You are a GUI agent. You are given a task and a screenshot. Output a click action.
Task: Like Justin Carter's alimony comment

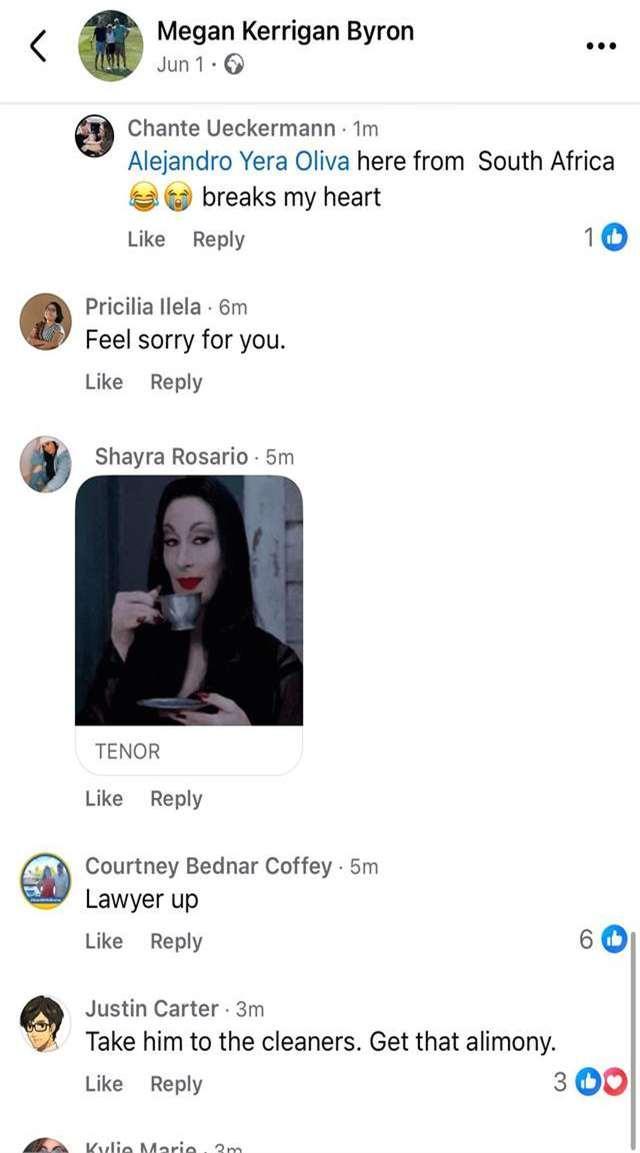tap(104, 1083)
